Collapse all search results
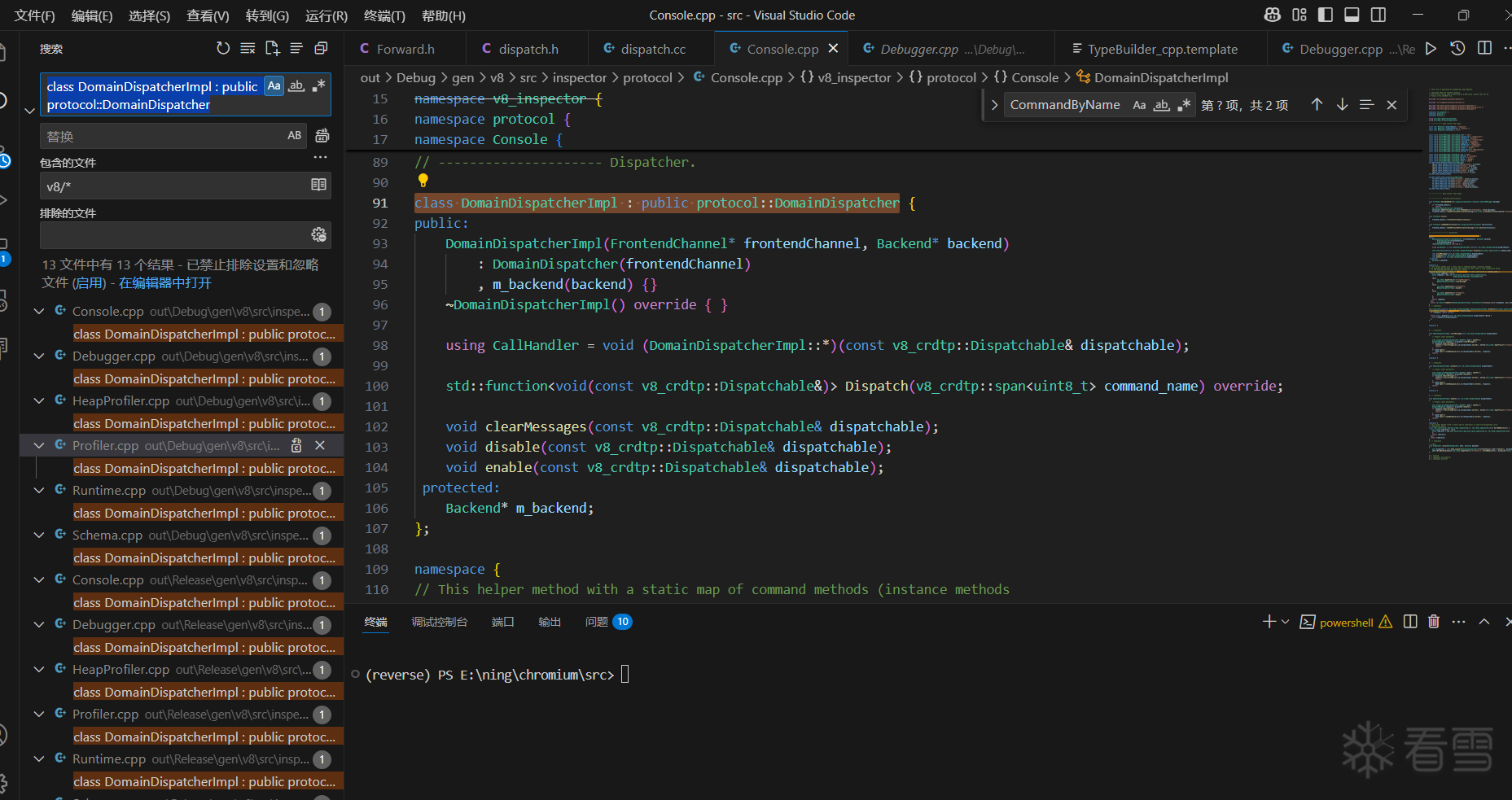 click(321, 49)
